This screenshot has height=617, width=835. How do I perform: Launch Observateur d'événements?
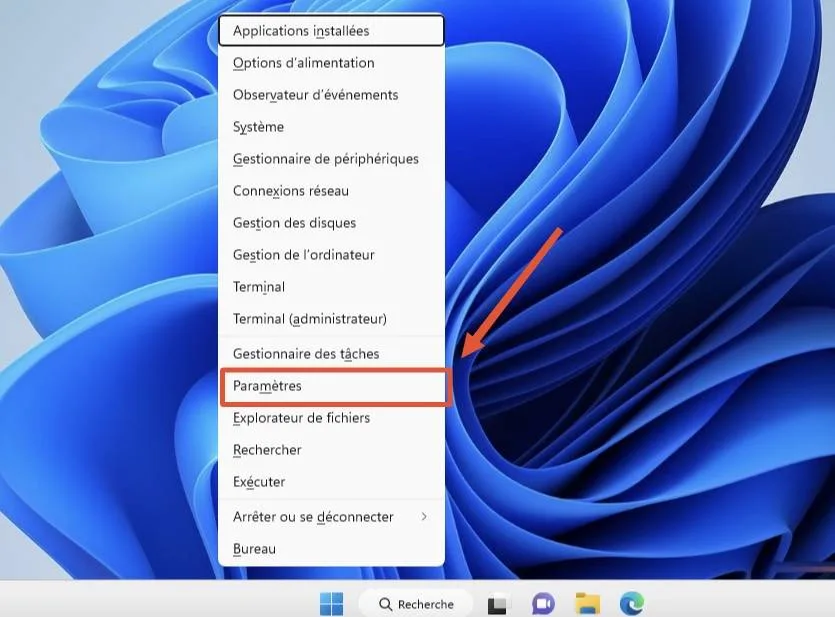(313, 95)
